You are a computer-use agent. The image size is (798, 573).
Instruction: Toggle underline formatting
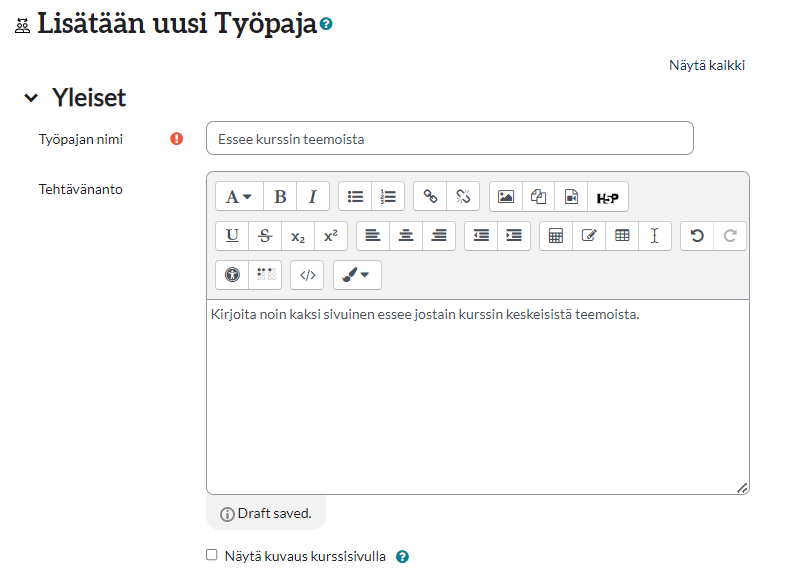point(232,236)
